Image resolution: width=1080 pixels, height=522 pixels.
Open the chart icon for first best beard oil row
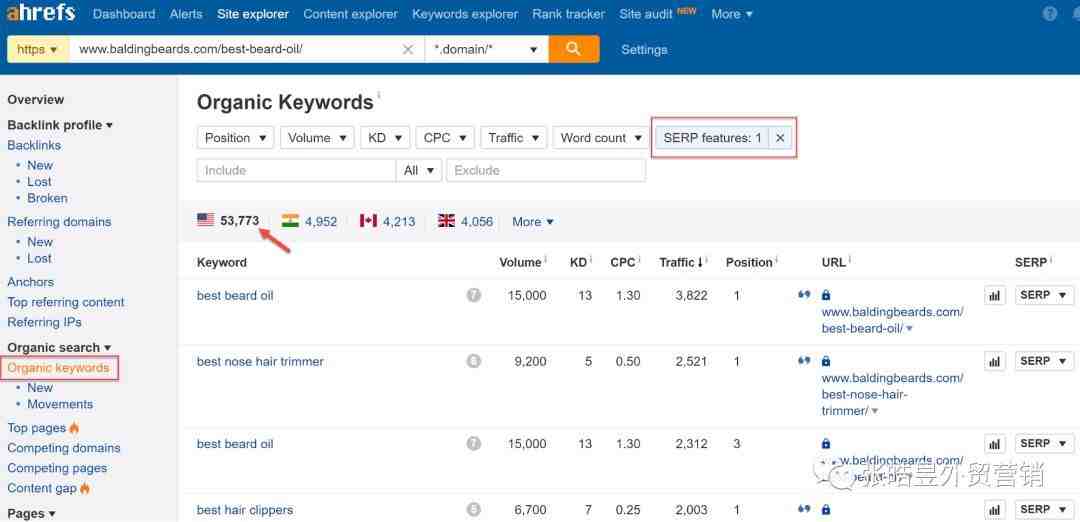(x=995, y=295)
